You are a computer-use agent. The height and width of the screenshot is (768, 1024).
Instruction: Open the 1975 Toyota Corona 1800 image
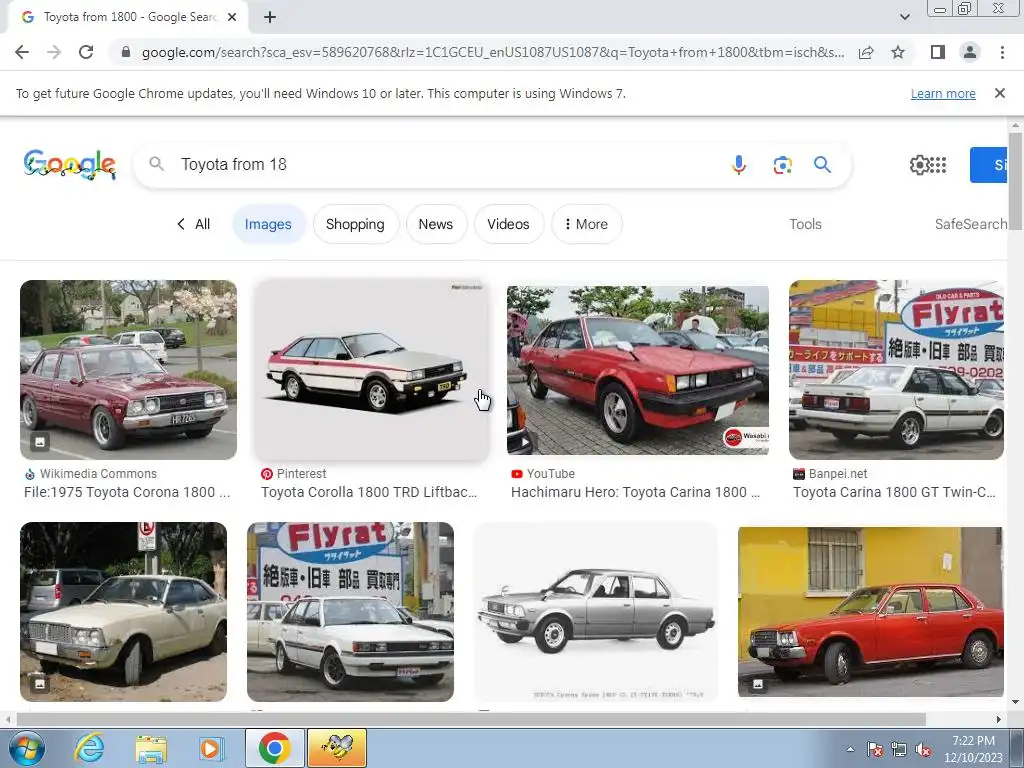[128, 370]
